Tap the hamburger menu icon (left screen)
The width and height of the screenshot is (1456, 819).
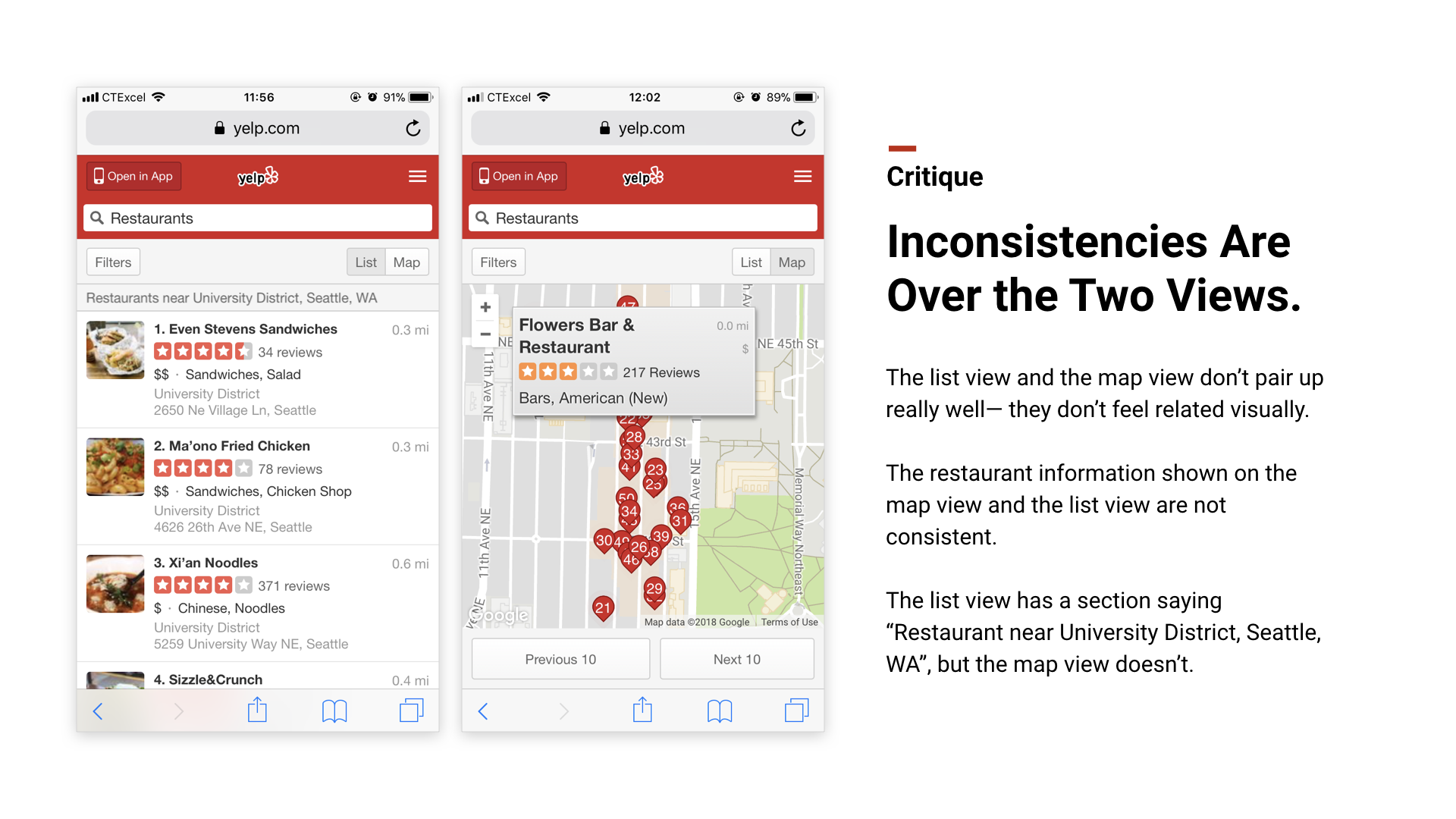(417, 176)
